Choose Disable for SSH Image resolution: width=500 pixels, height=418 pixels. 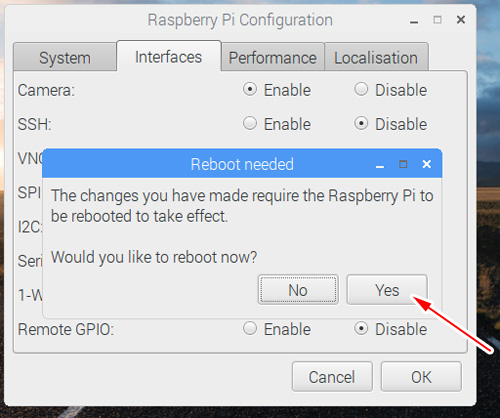click(x=361, y=123)
